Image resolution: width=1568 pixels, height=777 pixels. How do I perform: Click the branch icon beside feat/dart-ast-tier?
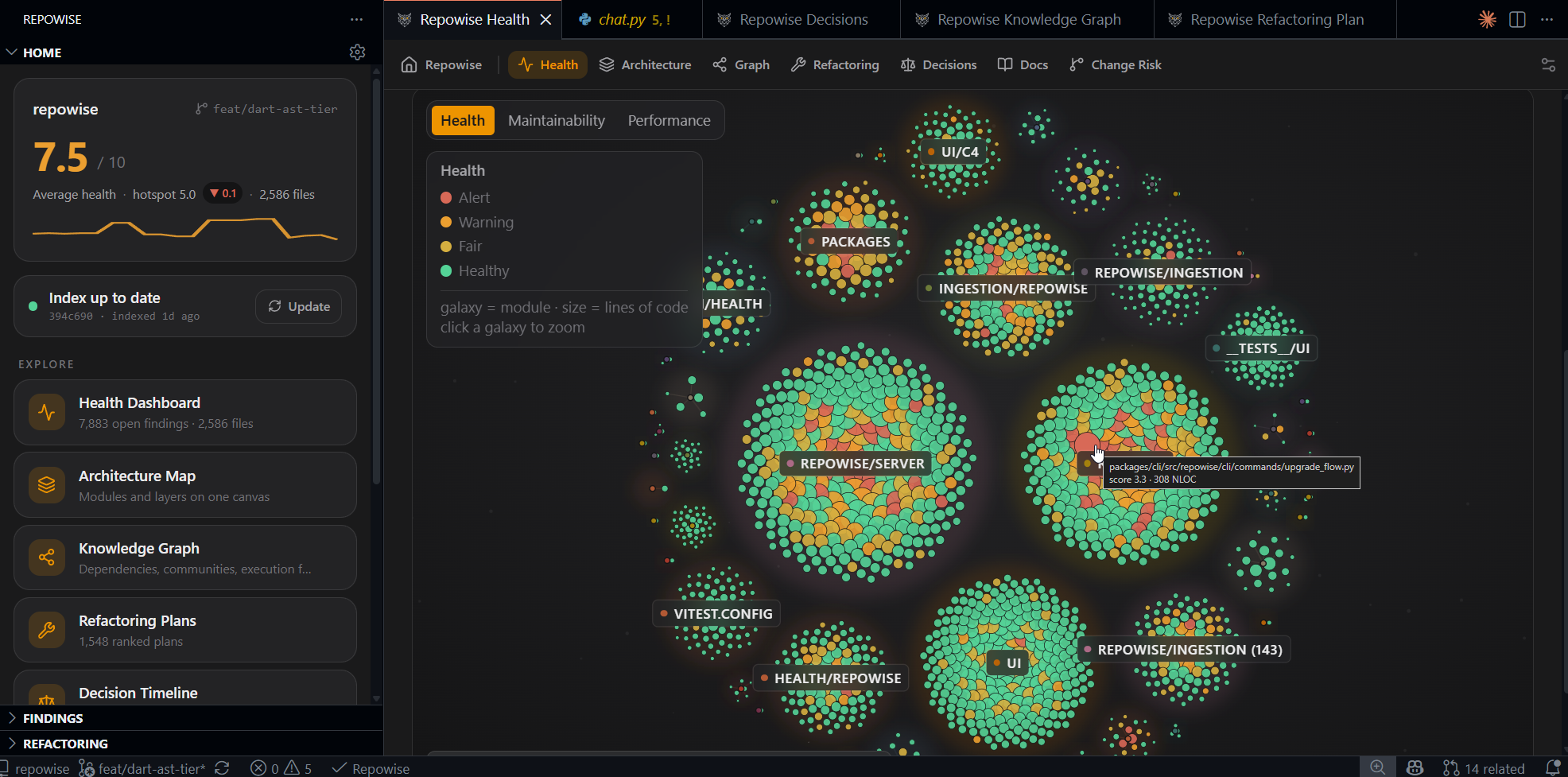201,109
